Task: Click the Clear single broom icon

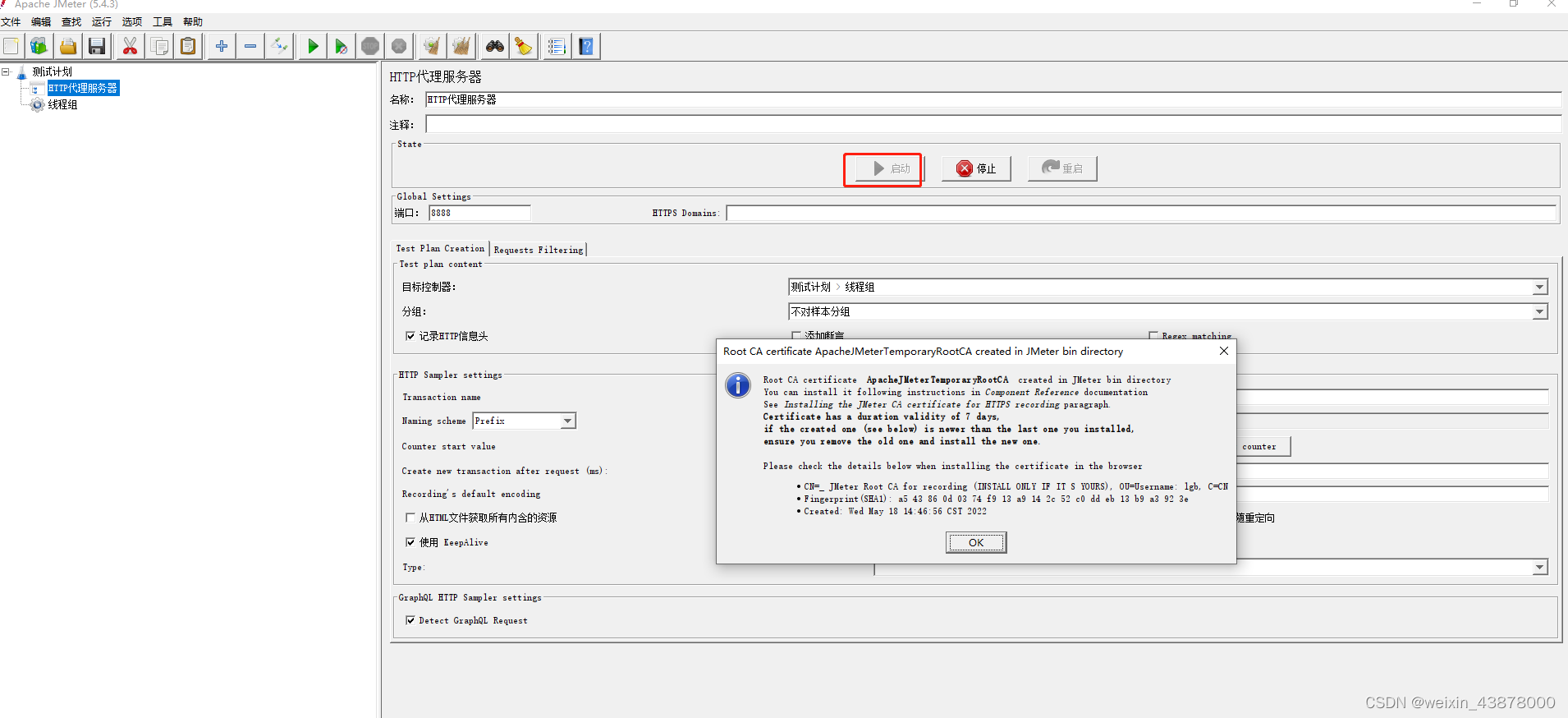Action: click(x=432, y=46)
